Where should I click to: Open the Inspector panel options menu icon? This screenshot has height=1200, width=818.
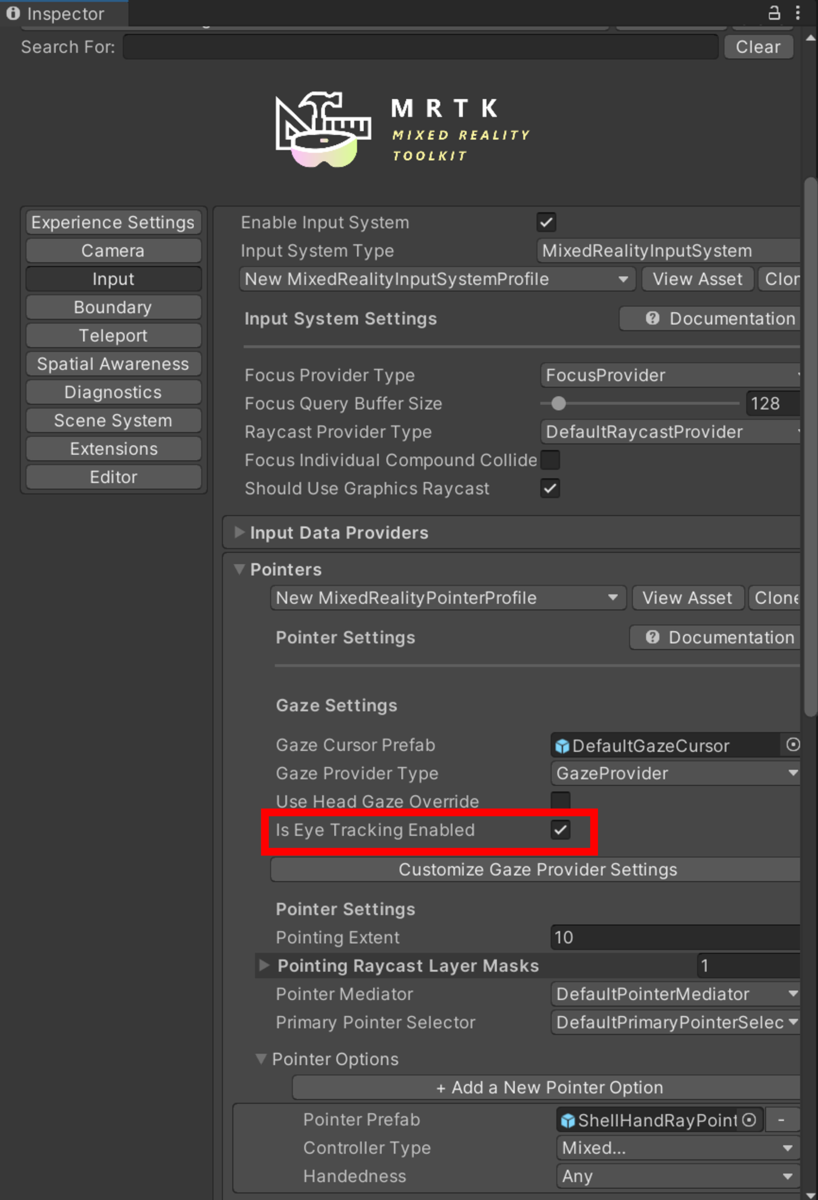[800, 13]
